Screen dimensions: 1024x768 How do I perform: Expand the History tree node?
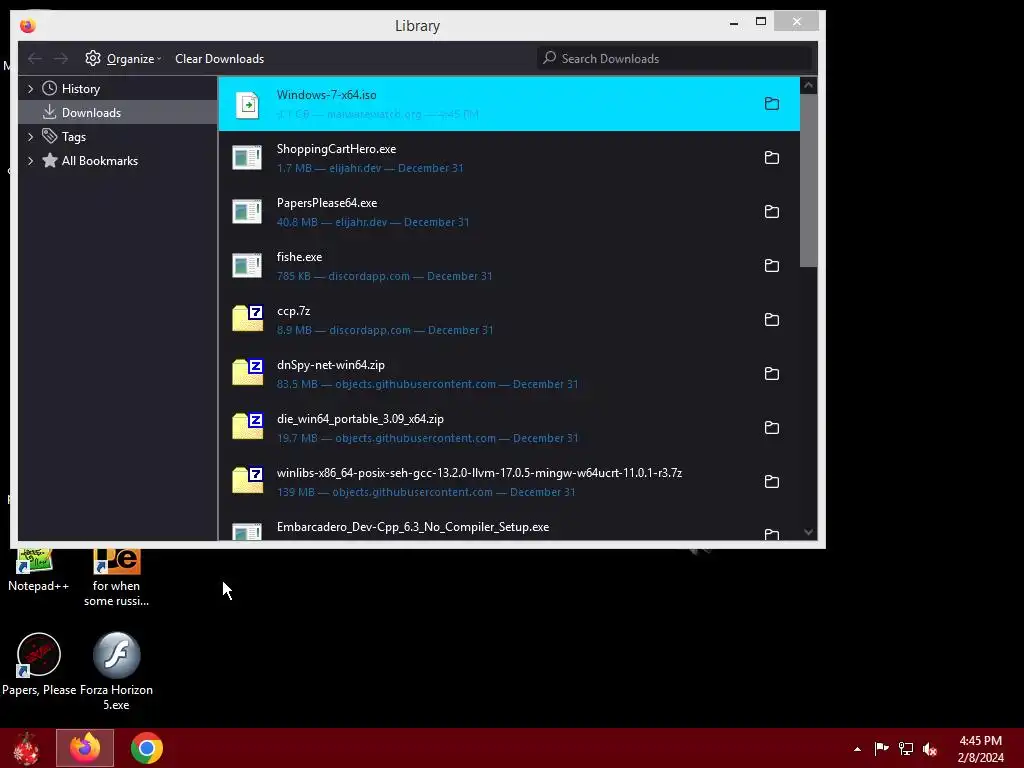coord(31,89)
